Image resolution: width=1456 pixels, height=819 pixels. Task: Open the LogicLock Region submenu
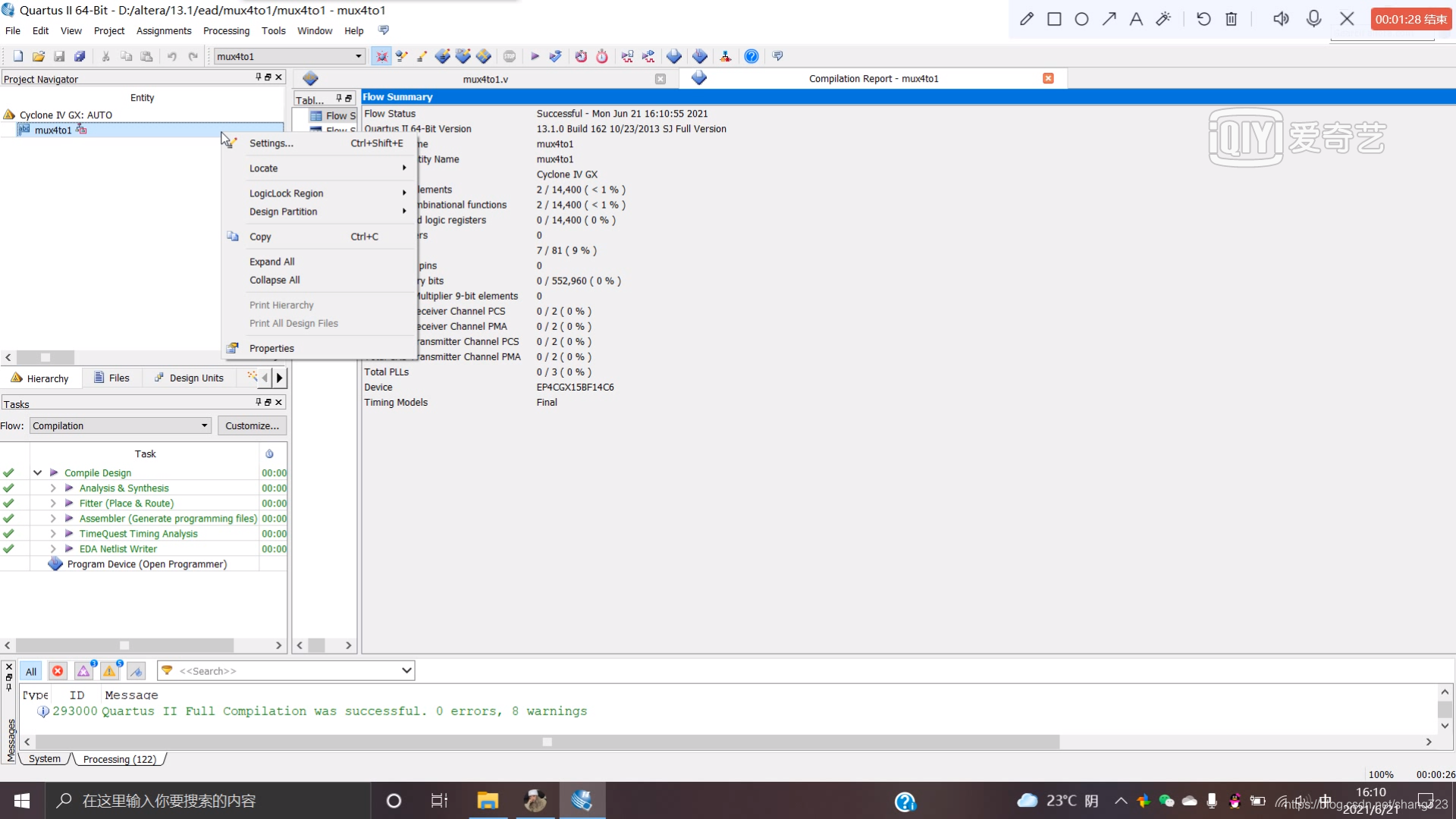pos(319,193)
